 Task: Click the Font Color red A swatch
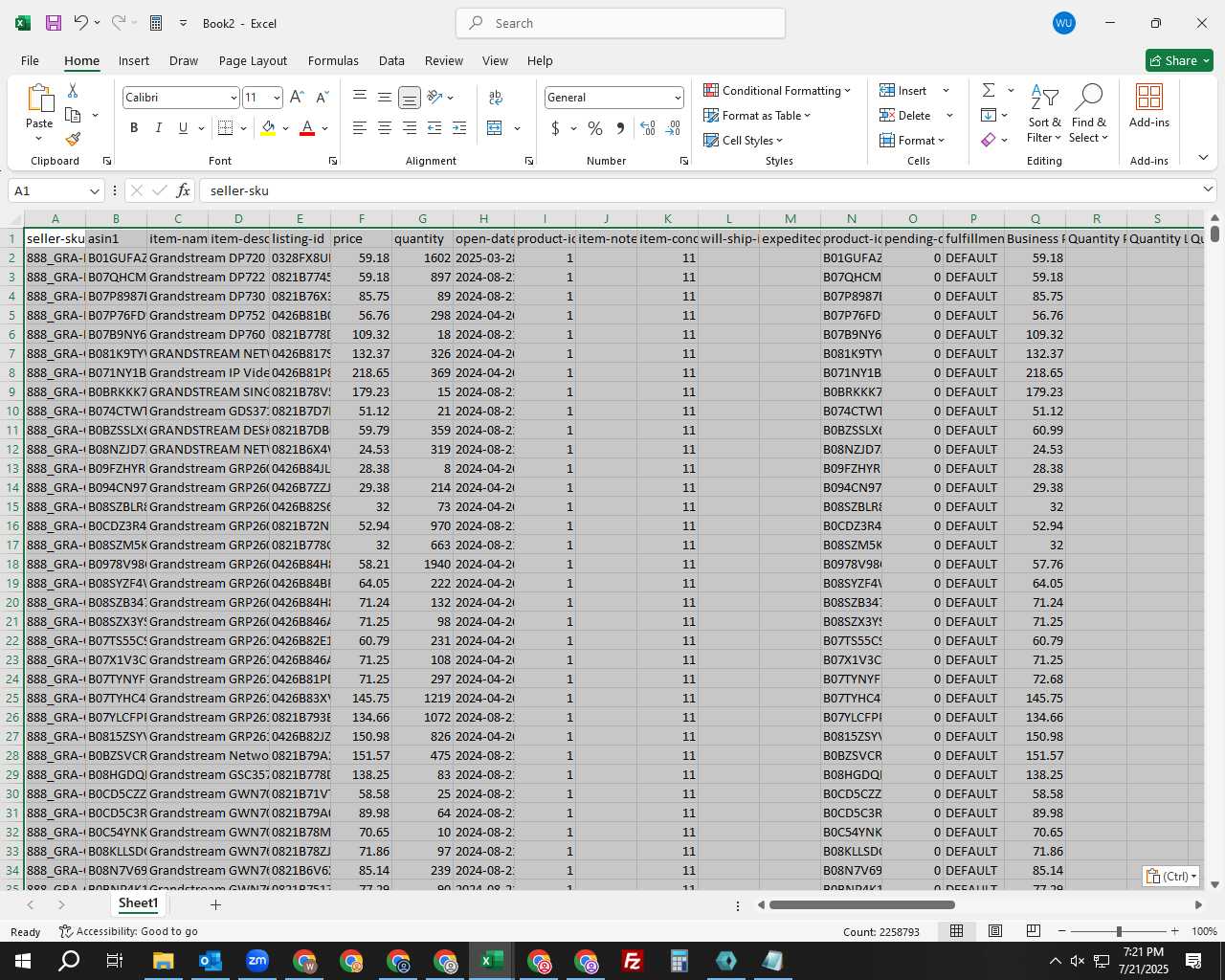coord(307,128)
